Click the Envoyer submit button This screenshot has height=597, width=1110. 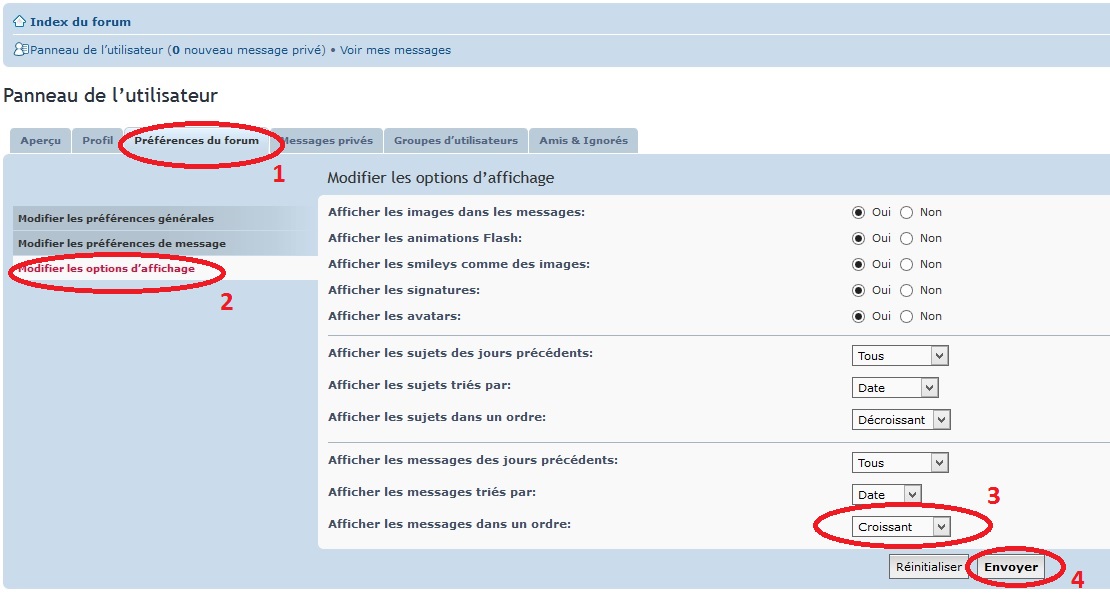click(x=1011, y=567)
